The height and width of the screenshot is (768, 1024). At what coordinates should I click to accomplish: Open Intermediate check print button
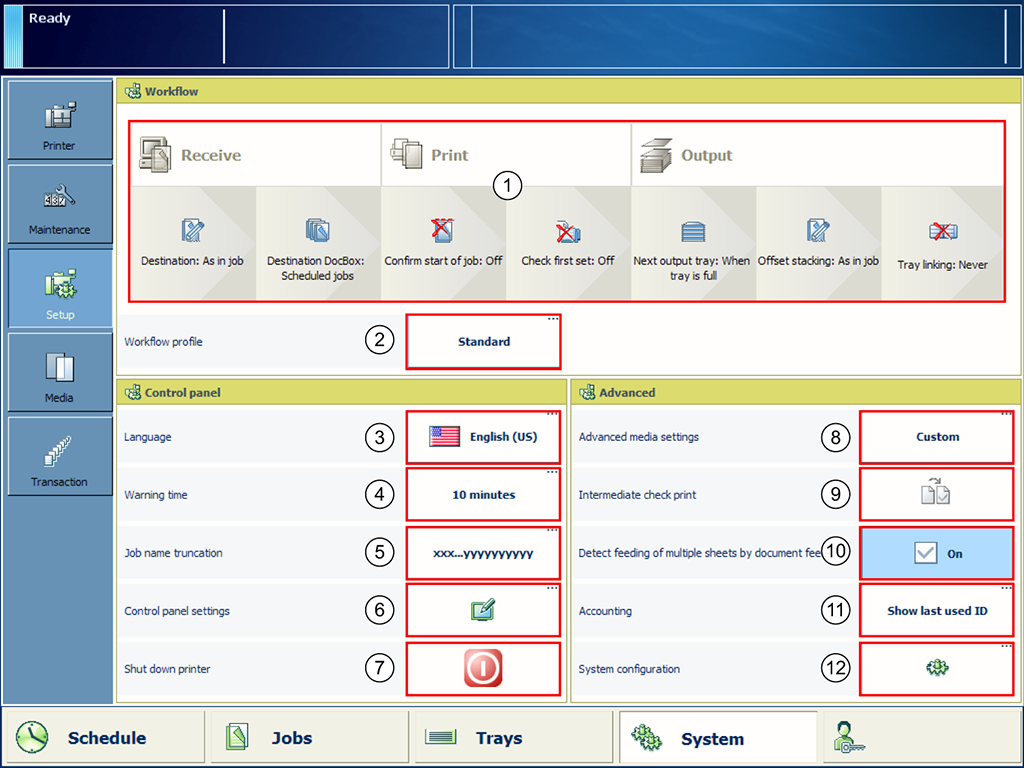[937, 495]
